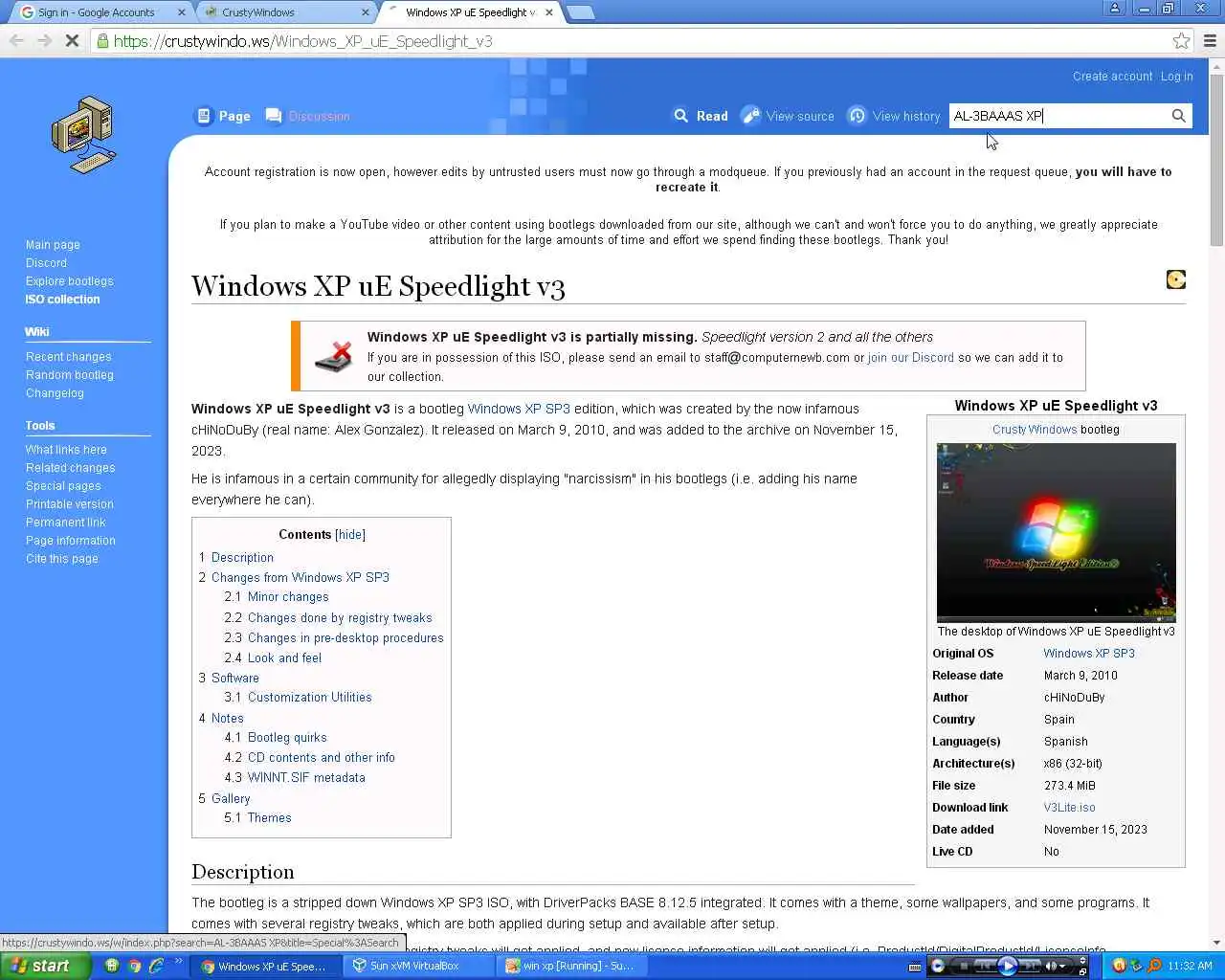Click Create account link
This screenshot has height=980, width=1225.
1112,77
